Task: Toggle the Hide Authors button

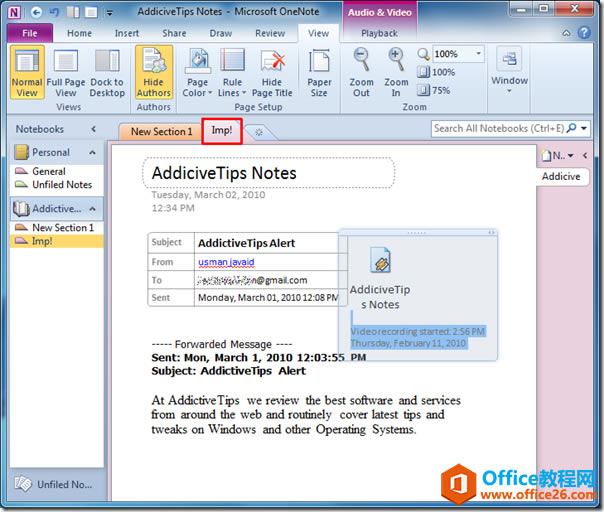Action: tap(153, 72)
